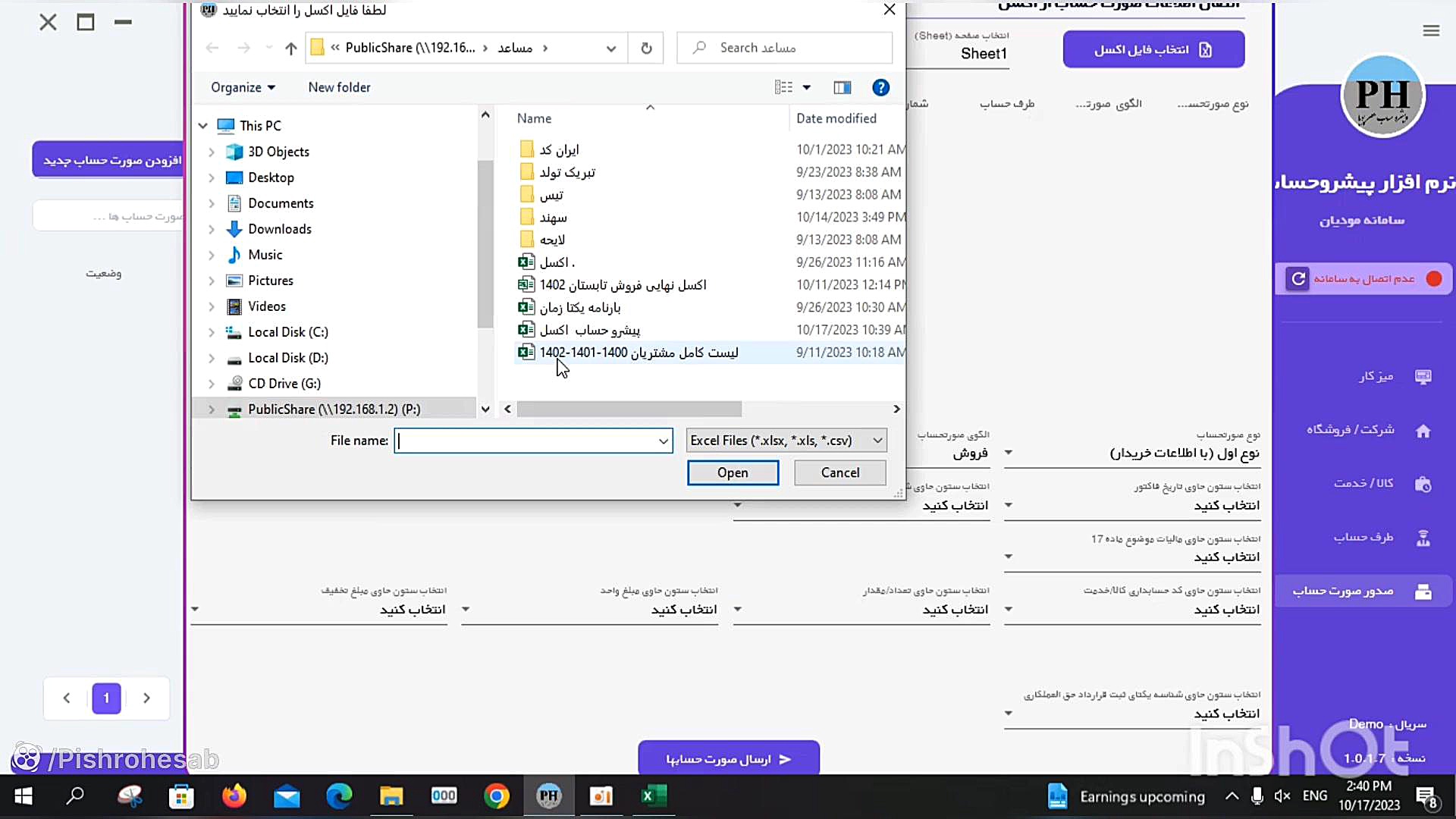Expand the address bar path dropdown
This screenshot has height=819, width=1456.
pos(610,48)
